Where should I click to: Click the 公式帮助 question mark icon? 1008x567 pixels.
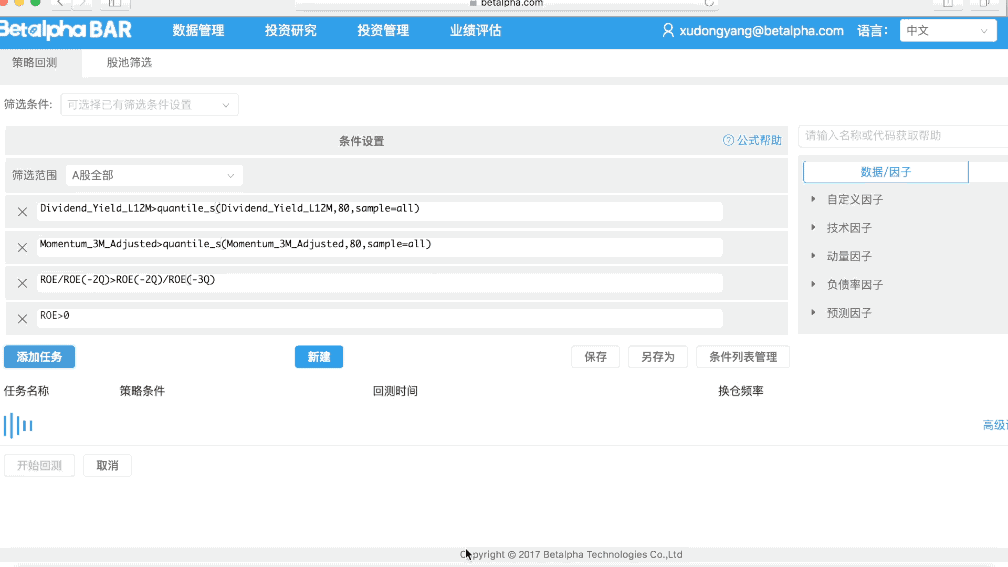pyautogui.click(x=728, y=140)
